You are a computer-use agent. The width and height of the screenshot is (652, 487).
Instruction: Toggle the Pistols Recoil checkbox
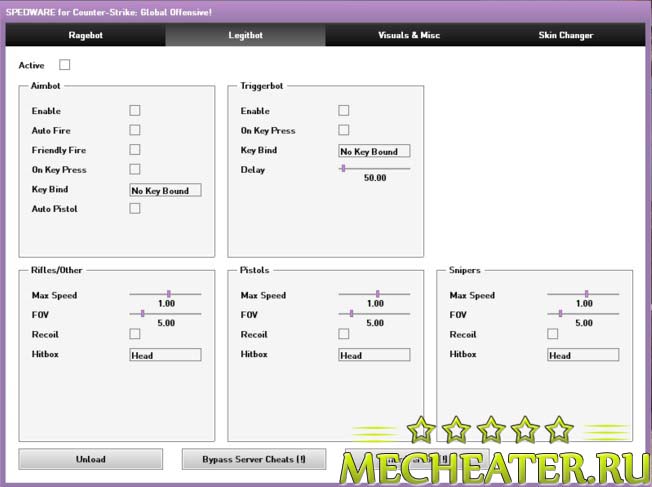click(343, 334)
